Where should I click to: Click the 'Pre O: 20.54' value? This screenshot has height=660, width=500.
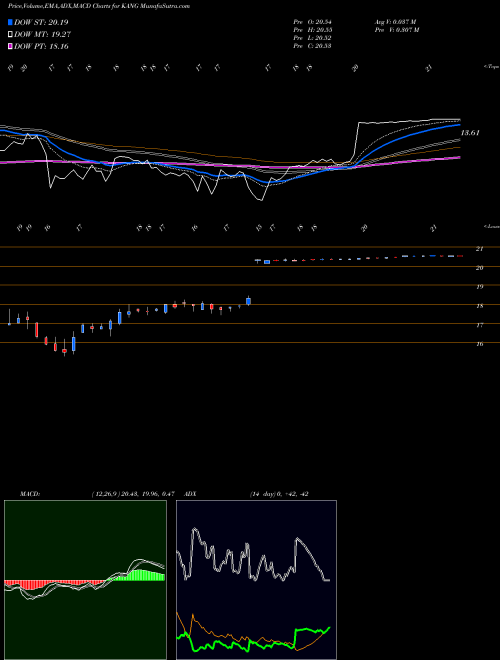click(312, 22)
